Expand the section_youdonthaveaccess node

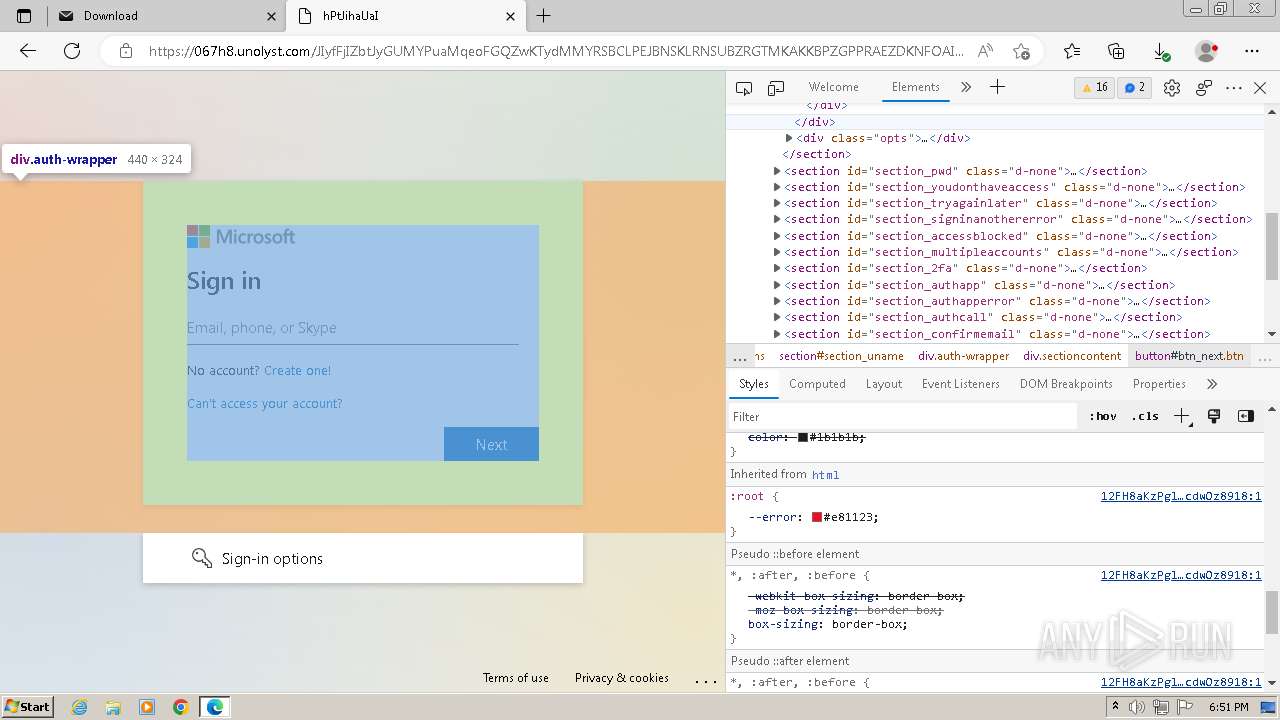[x=777, y=187]
